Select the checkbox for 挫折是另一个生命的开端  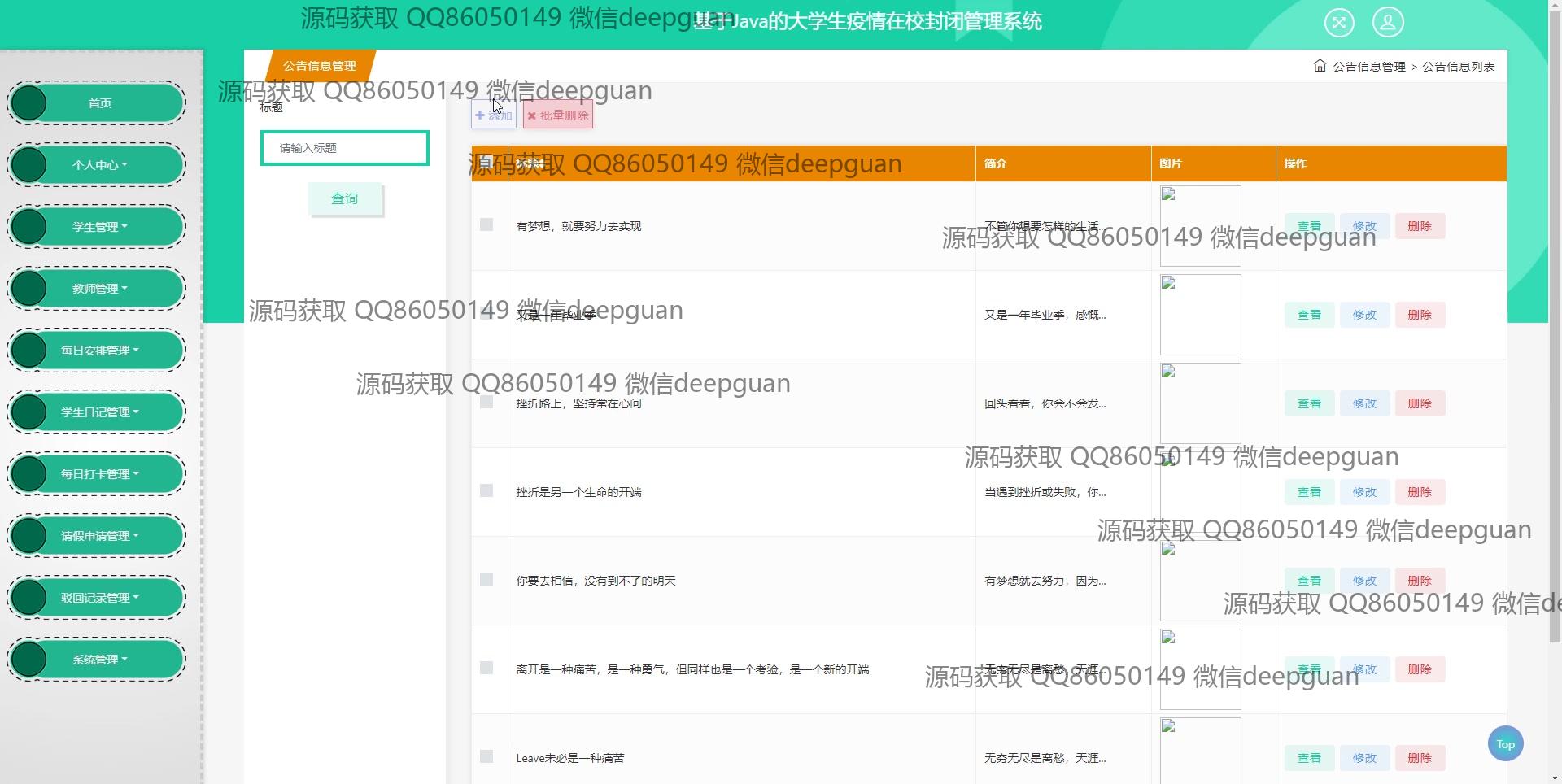(486, 490)
